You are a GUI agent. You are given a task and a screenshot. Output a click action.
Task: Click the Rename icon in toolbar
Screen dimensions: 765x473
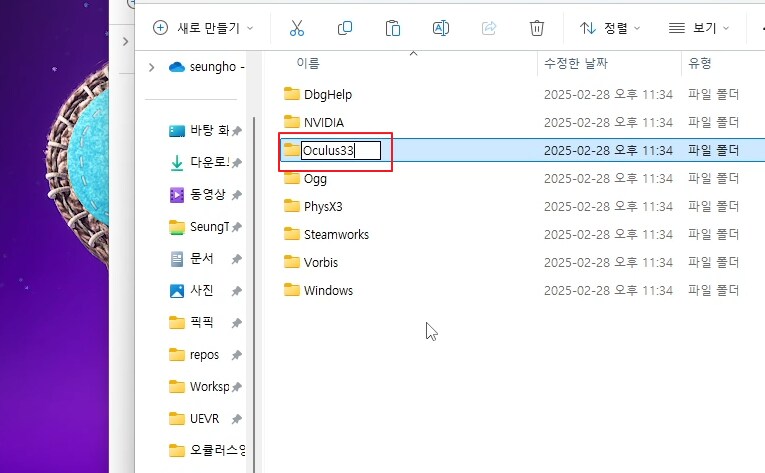pyautogui.click(x=441, y=28)
